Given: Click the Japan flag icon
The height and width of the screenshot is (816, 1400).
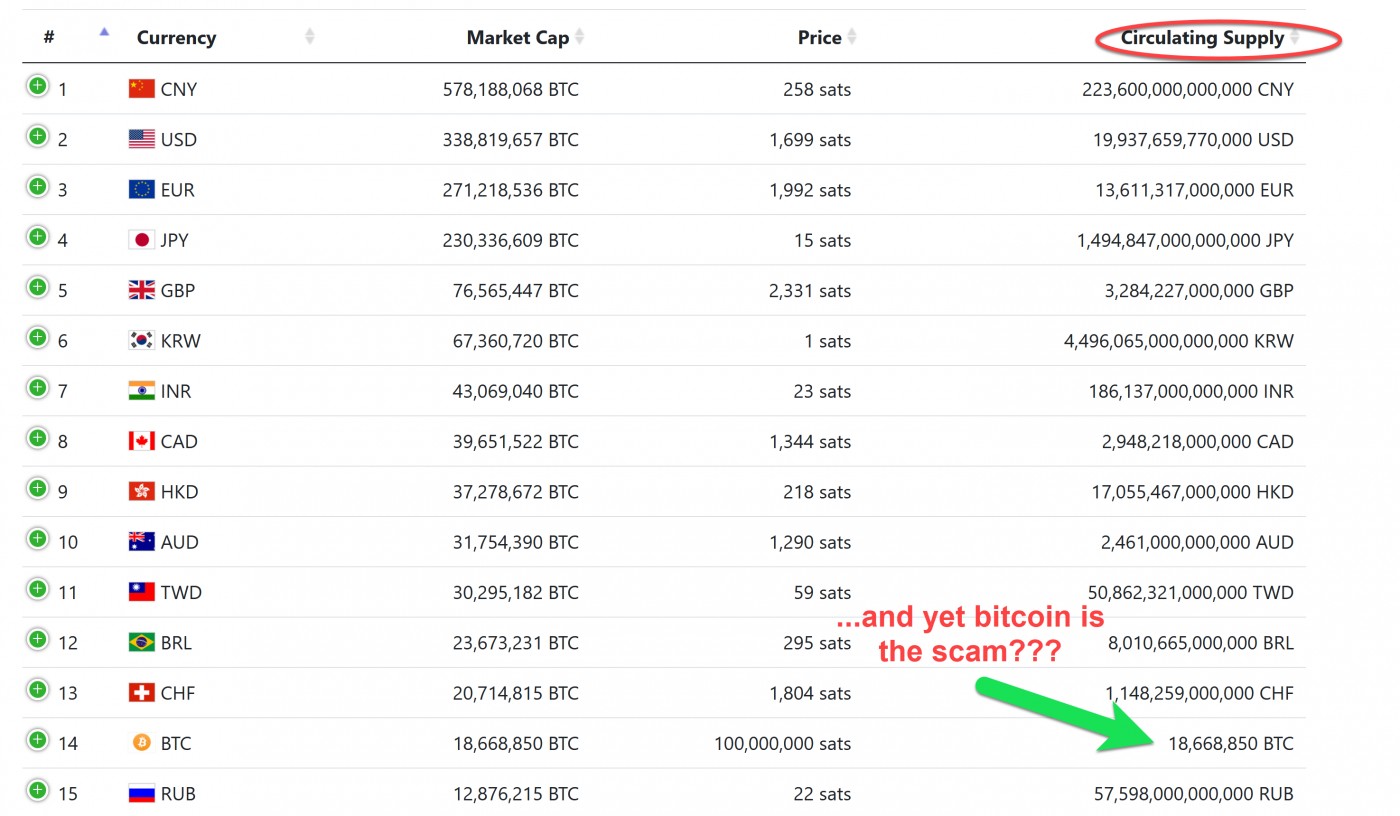Looking at the screenshot, I should (x=142, y=240).
